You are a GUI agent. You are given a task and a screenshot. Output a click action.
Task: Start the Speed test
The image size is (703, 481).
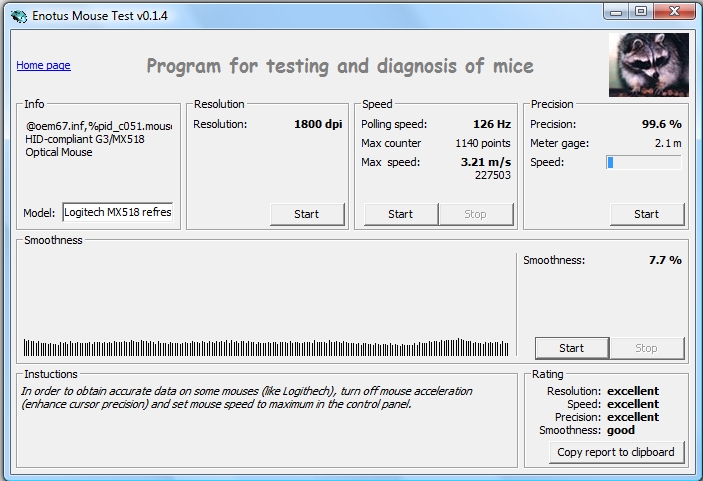click(401, 214)
